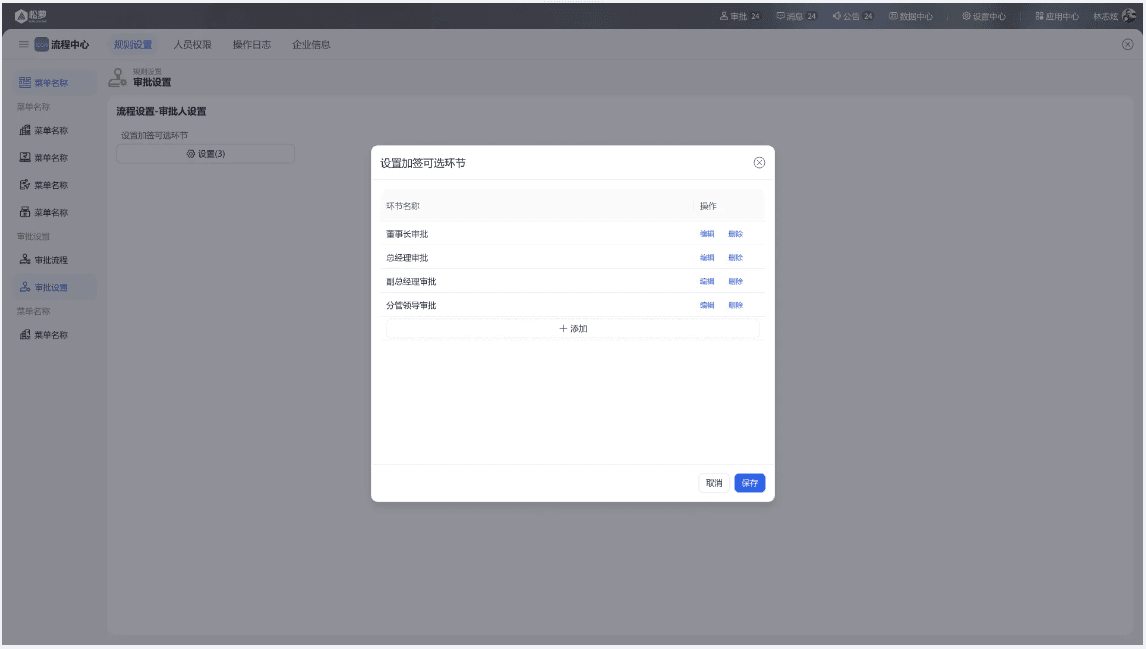Click 删除 in the 副总经理审批 row
The image size is (1146, 649).
pos(735,281)
